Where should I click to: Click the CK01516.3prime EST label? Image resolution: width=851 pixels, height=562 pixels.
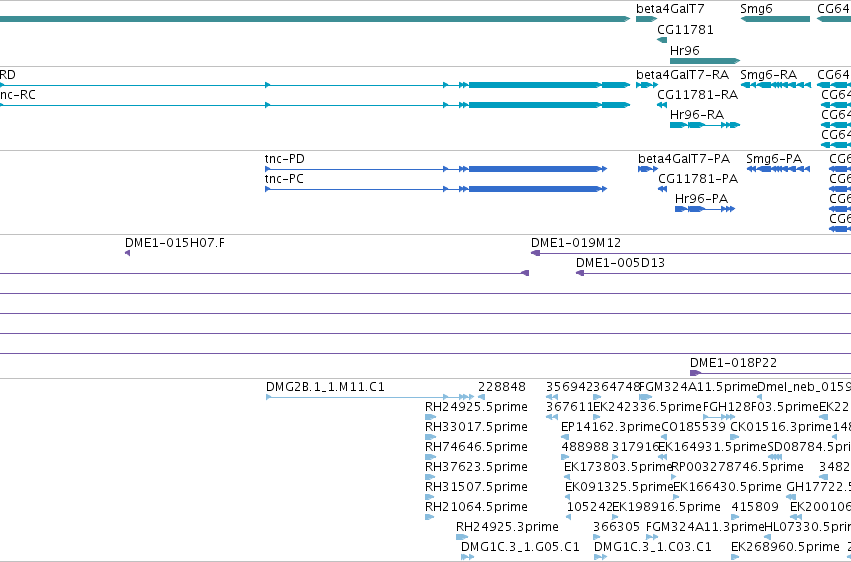pos(781,427)
